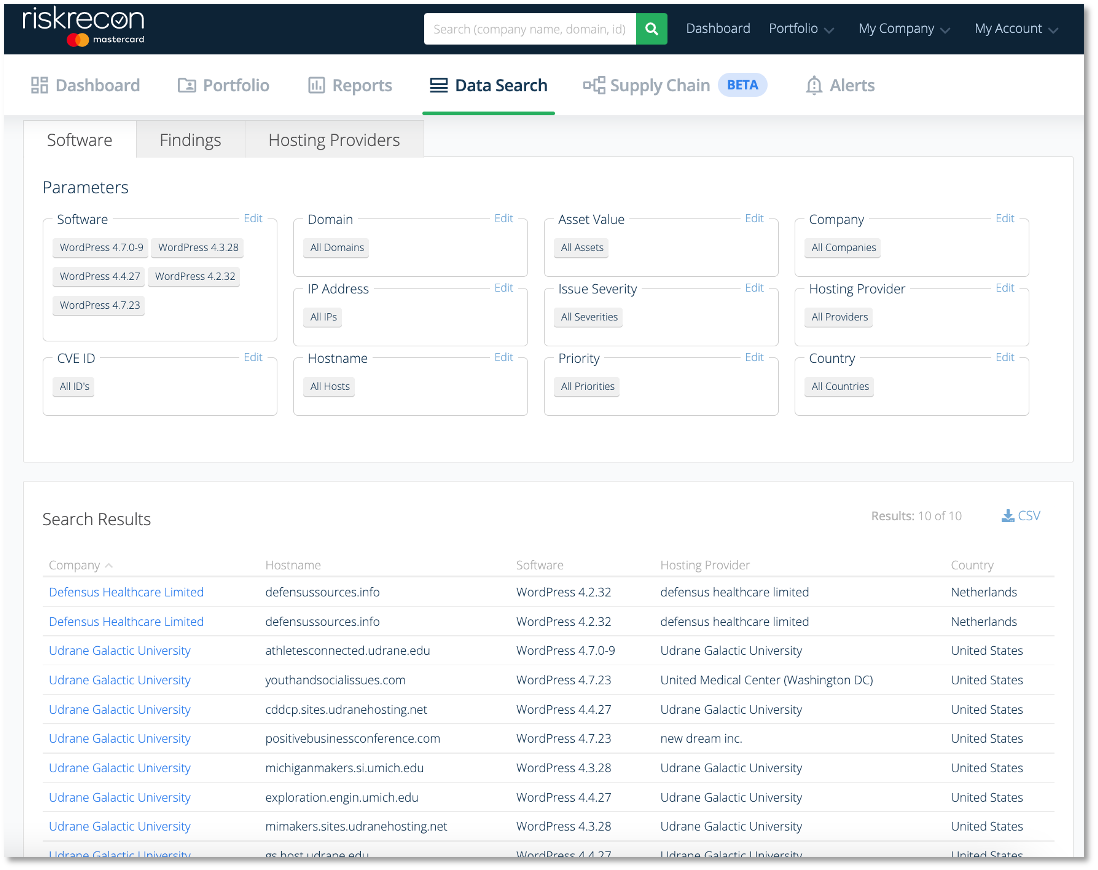
Task: Click the Portfolio briefcase icon in the navigation
Action: click(x=187, y=86)
